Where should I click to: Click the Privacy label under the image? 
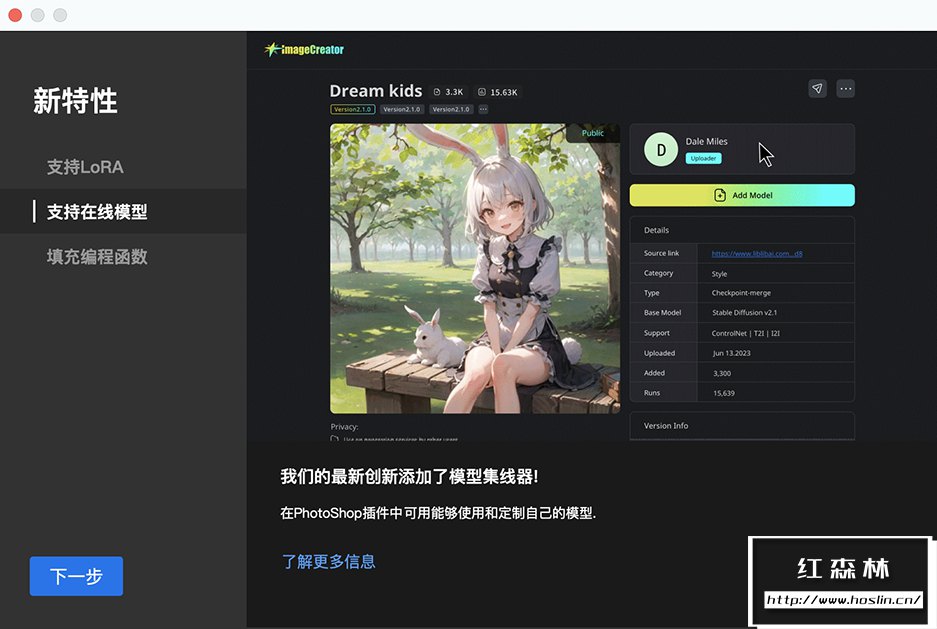(344, 427)
